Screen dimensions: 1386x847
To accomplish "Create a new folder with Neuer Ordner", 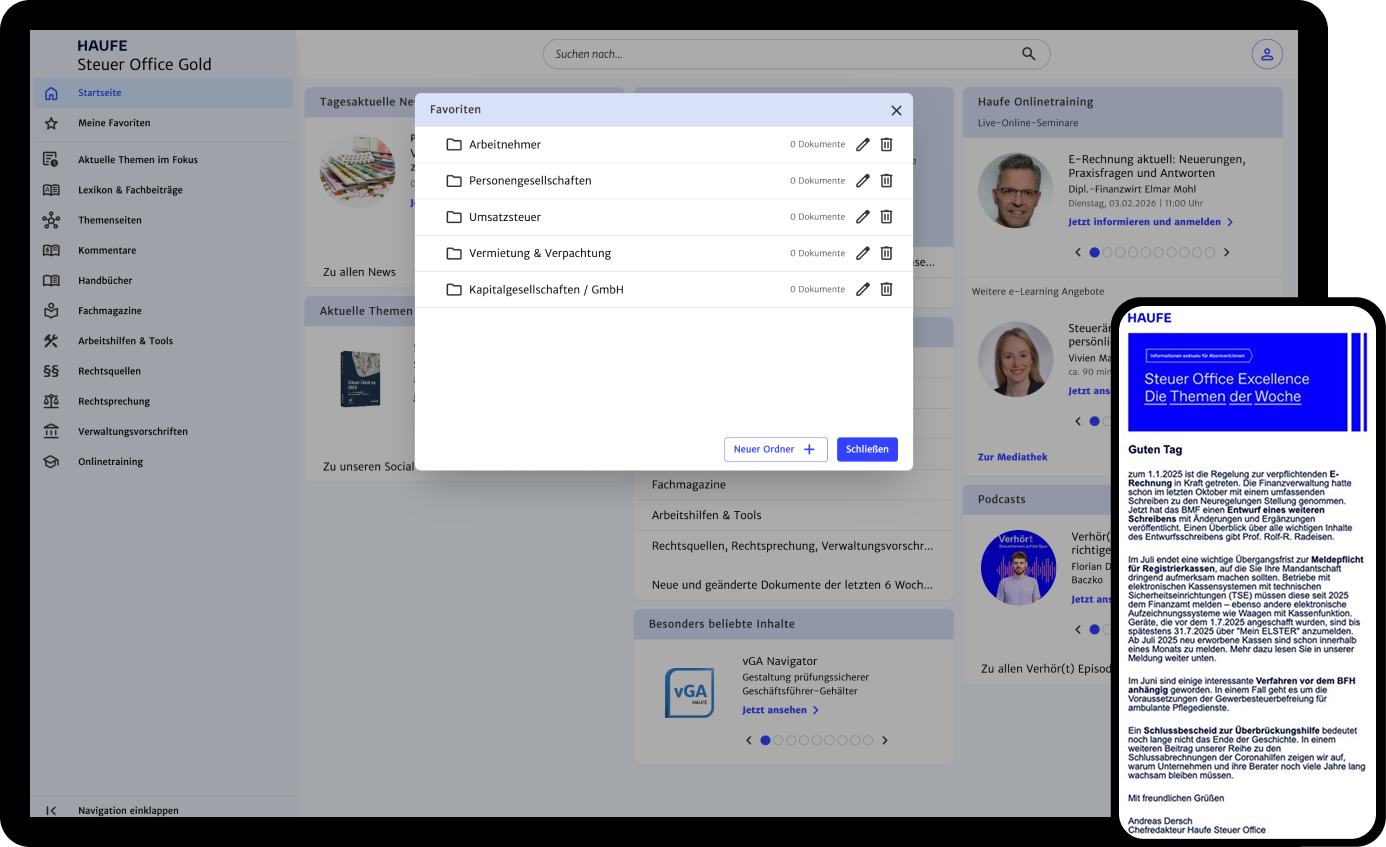I will [x=776, y=450].
